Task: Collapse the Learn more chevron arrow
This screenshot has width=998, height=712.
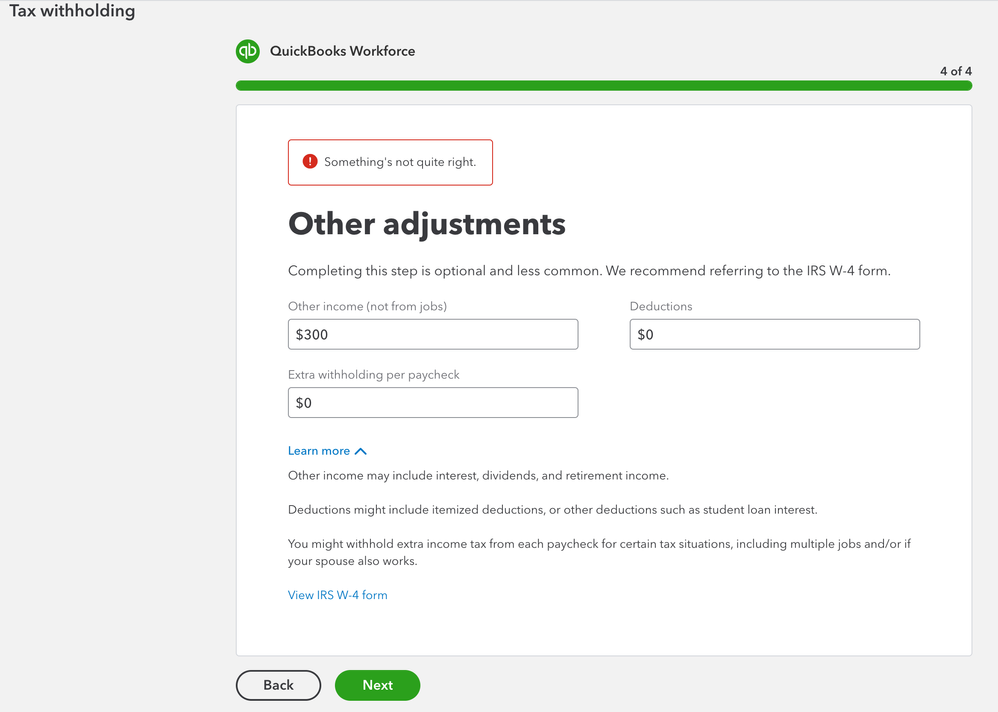Action: pos(361,451)
